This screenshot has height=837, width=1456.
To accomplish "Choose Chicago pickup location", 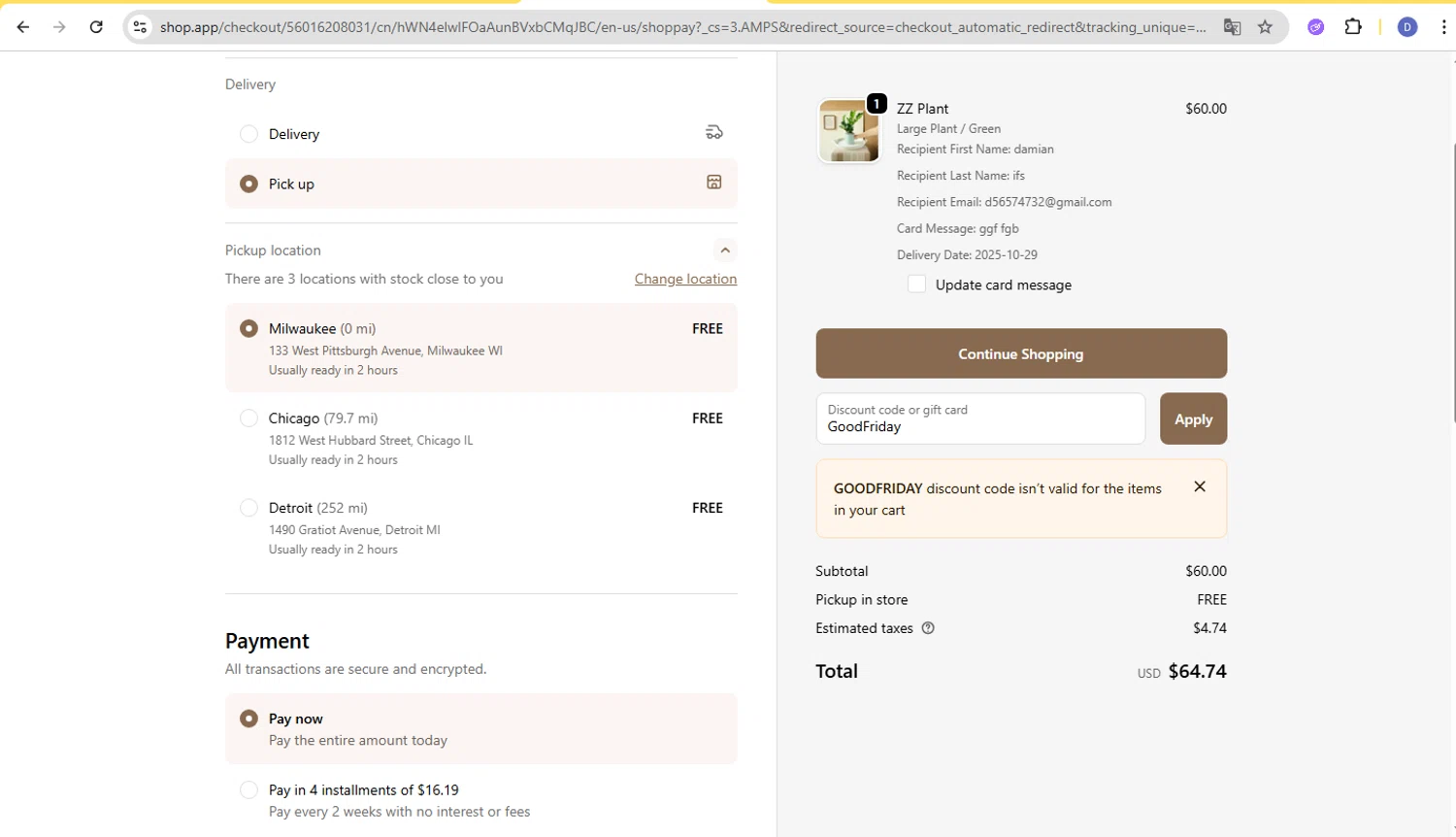I will 249,418.
